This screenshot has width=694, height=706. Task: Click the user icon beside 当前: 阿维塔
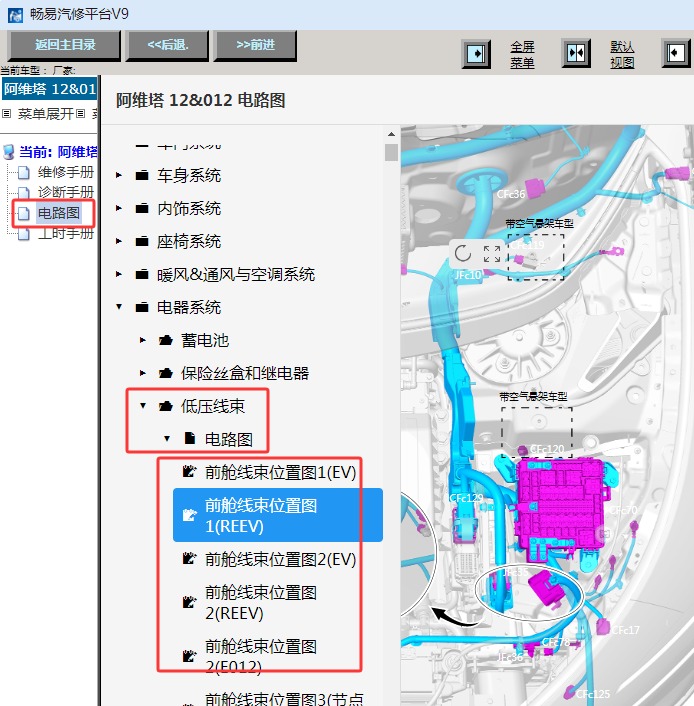(x=9, y=152)
